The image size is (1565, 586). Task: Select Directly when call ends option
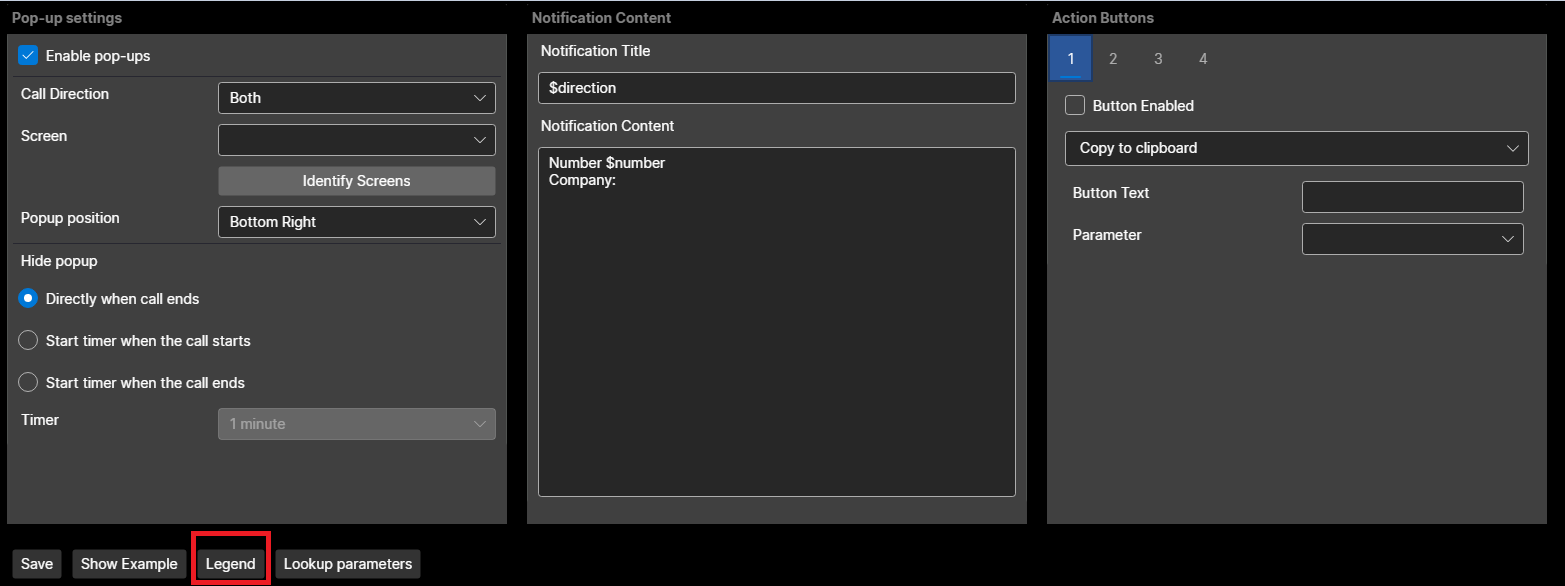pos(28,298)
